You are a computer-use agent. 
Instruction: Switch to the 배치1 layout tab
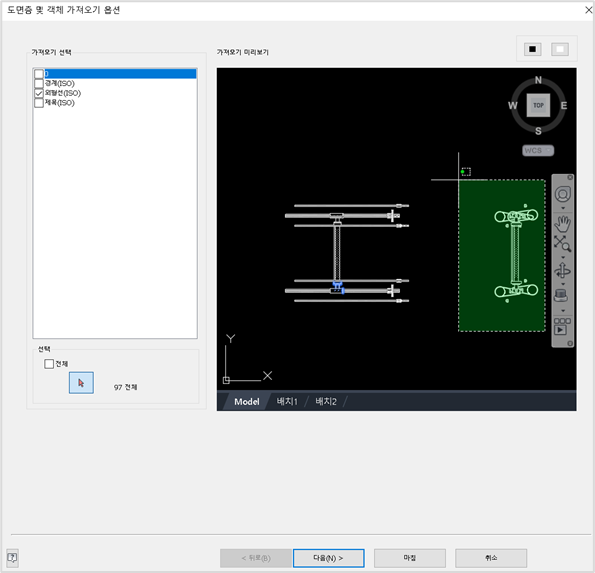(x=287, y=401)
